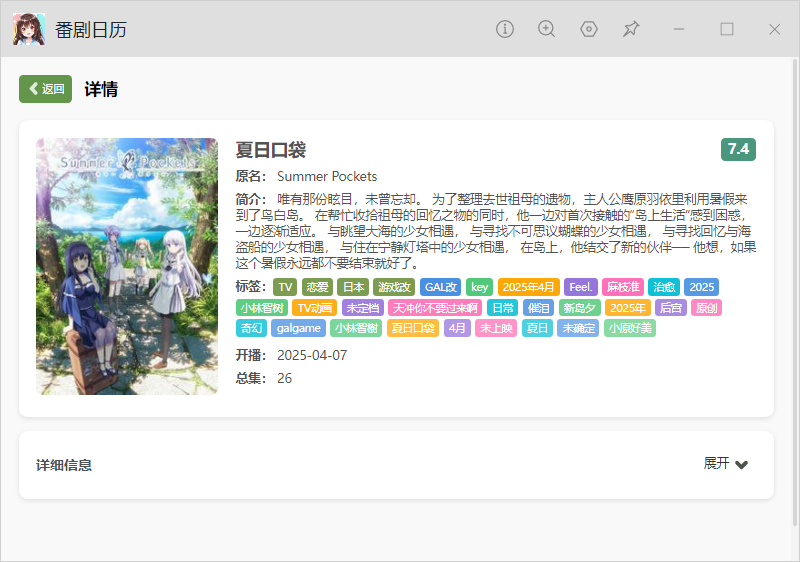
Task: Click the blue 2025 tag
Action: click(702, 287)
